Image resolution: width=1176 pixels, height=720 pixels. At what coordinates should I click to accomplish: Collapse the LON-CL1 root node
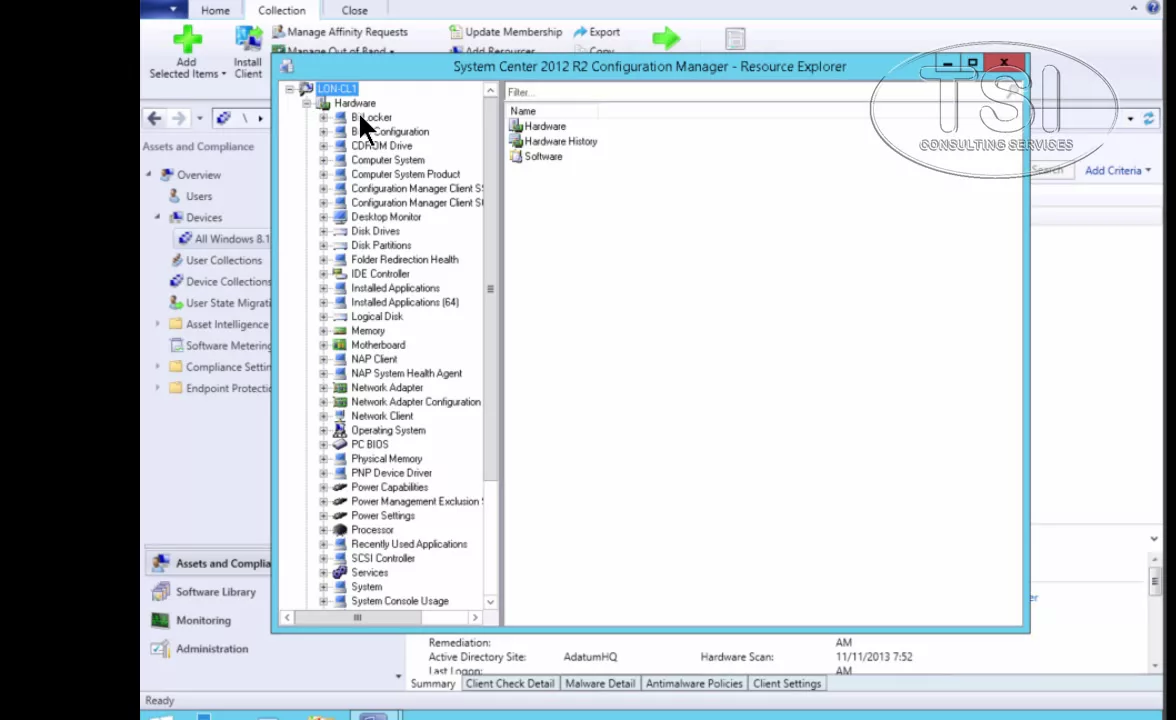(x=290, y=88)
